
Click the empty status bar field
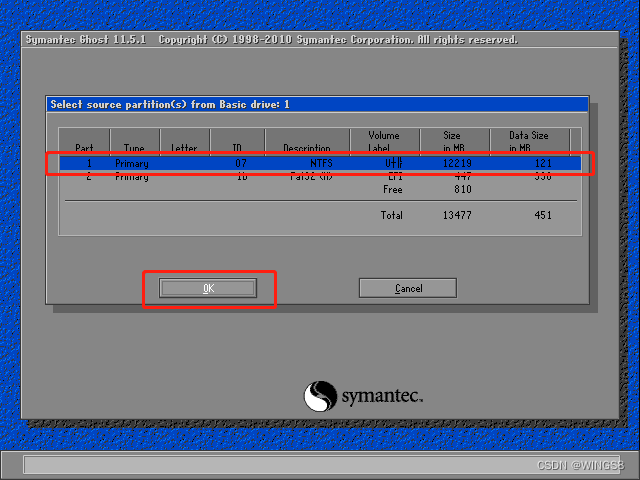click(x=322, y=465)
